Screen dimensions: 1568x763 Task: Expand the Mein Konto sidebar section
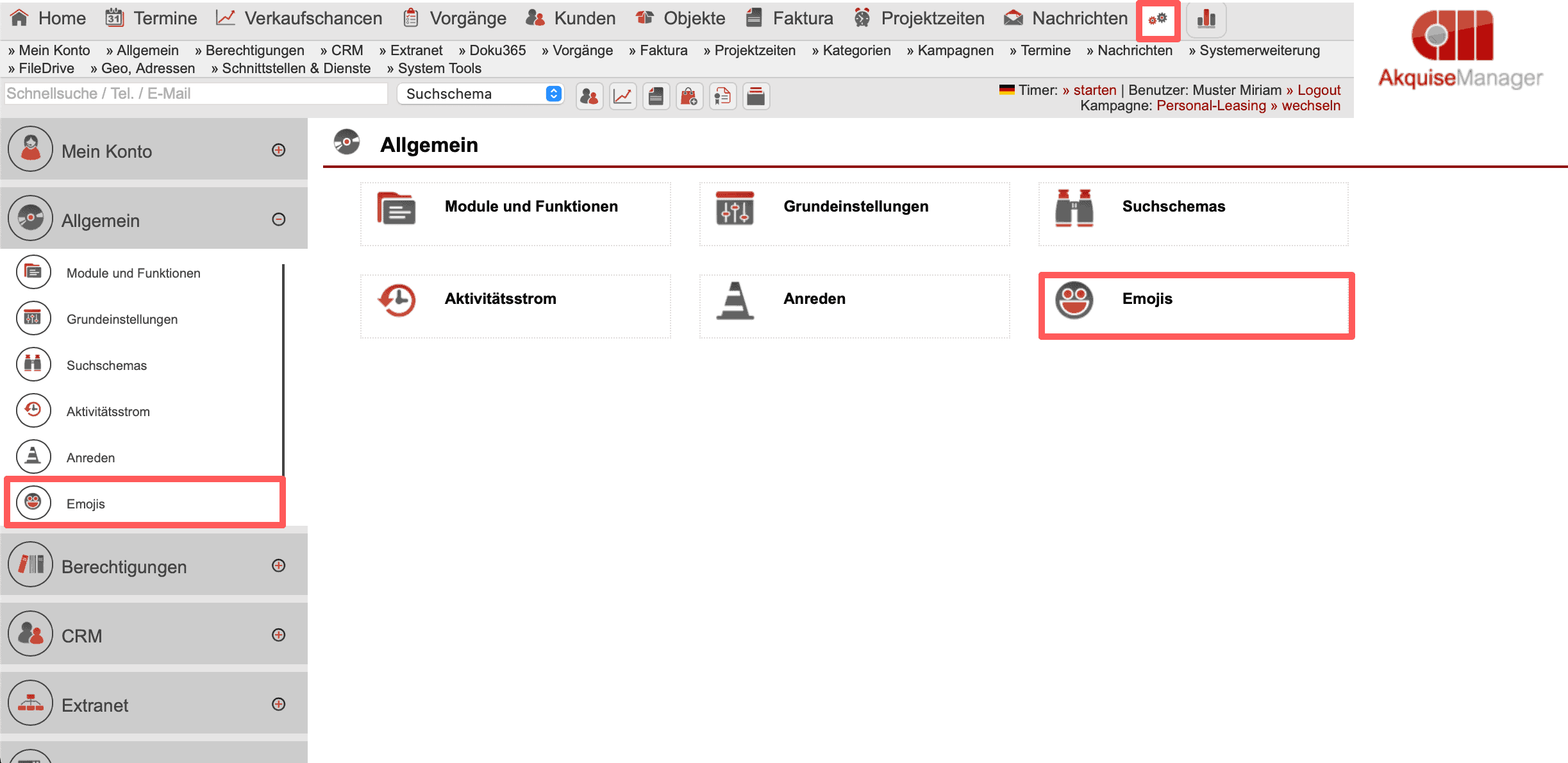278,150
